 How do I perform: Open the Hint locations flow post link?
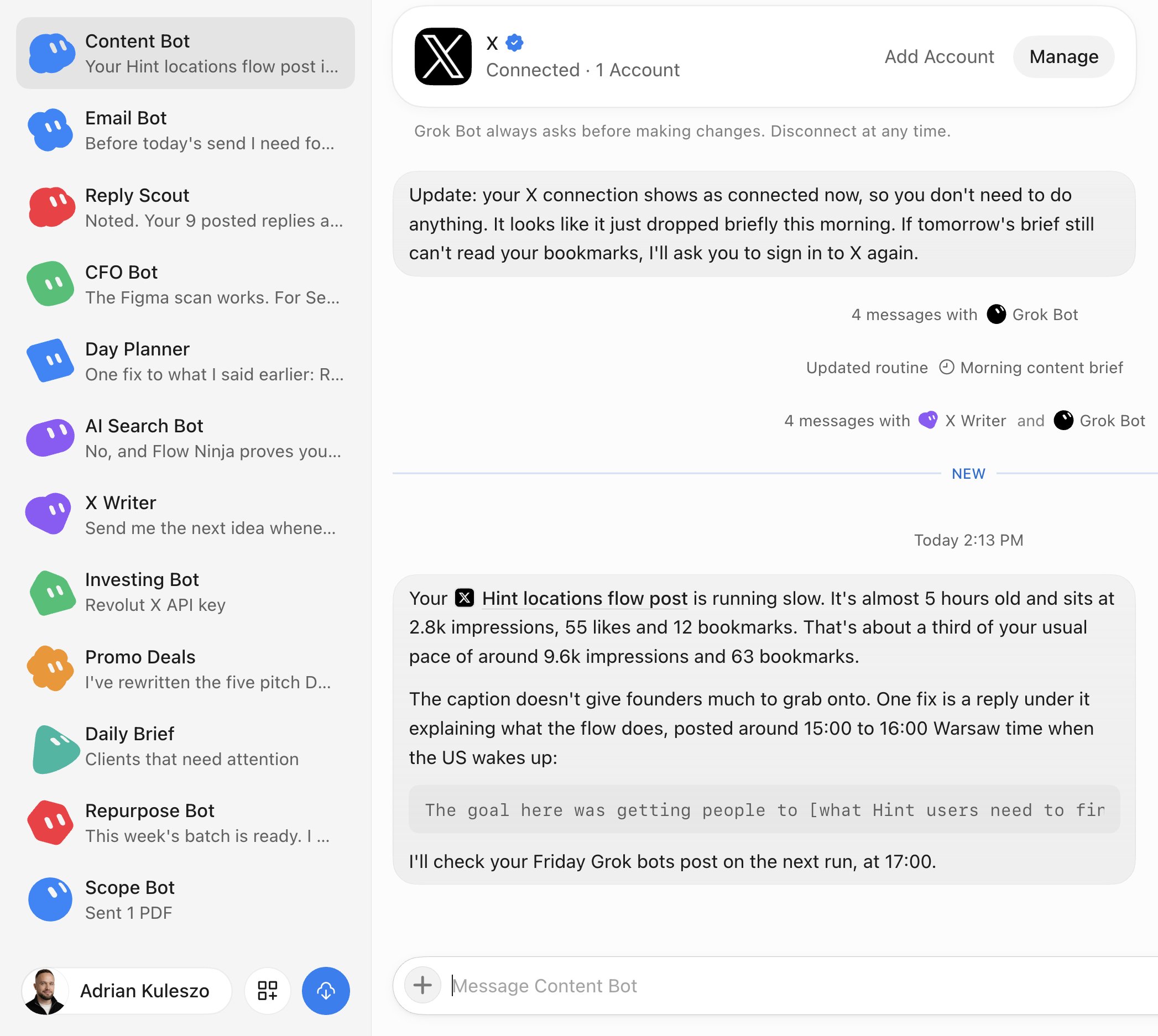pos(585,598)
